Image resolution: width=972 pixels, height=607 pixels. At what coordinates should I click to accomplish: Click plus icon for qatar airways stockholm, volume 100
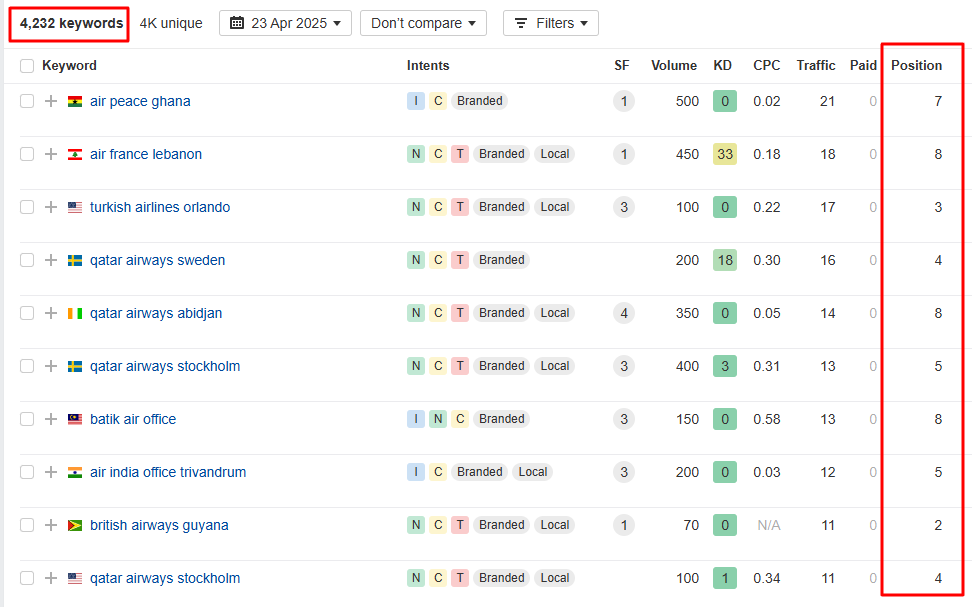point(51,578)
